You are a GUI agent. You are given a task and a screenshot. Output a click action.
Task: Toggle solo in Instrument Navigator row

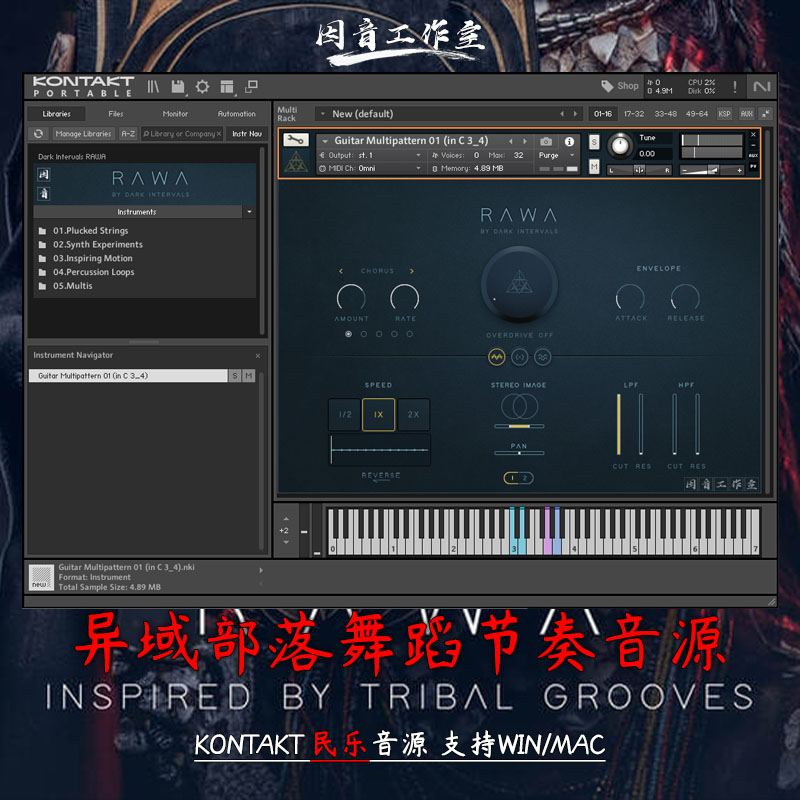point(235,376)
